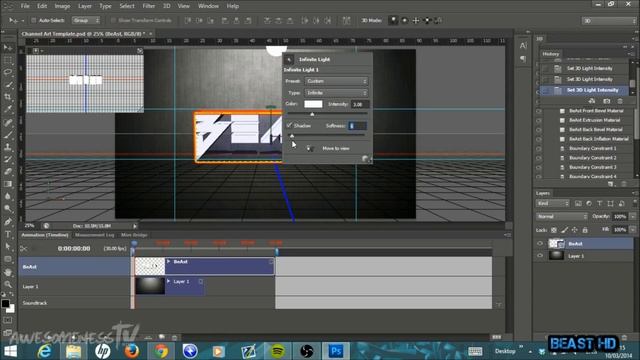Open the File menu
Image resolution: width=640 pixels, height=360 pixels.
tap(25, 6)
